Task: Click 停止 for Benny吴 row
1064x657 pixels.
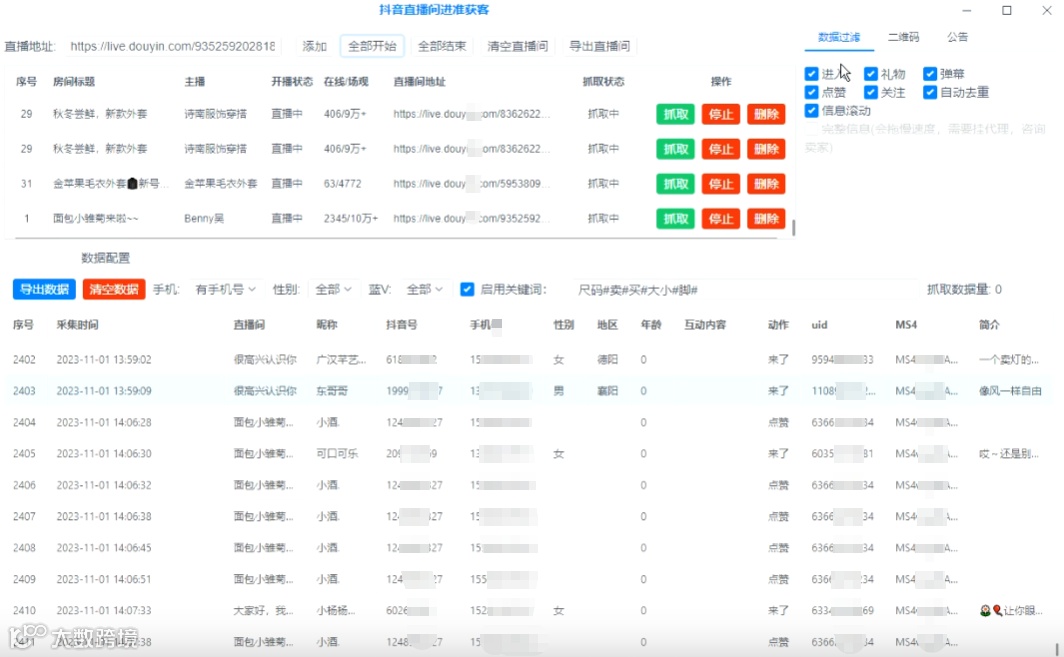Action: point(721,219)
